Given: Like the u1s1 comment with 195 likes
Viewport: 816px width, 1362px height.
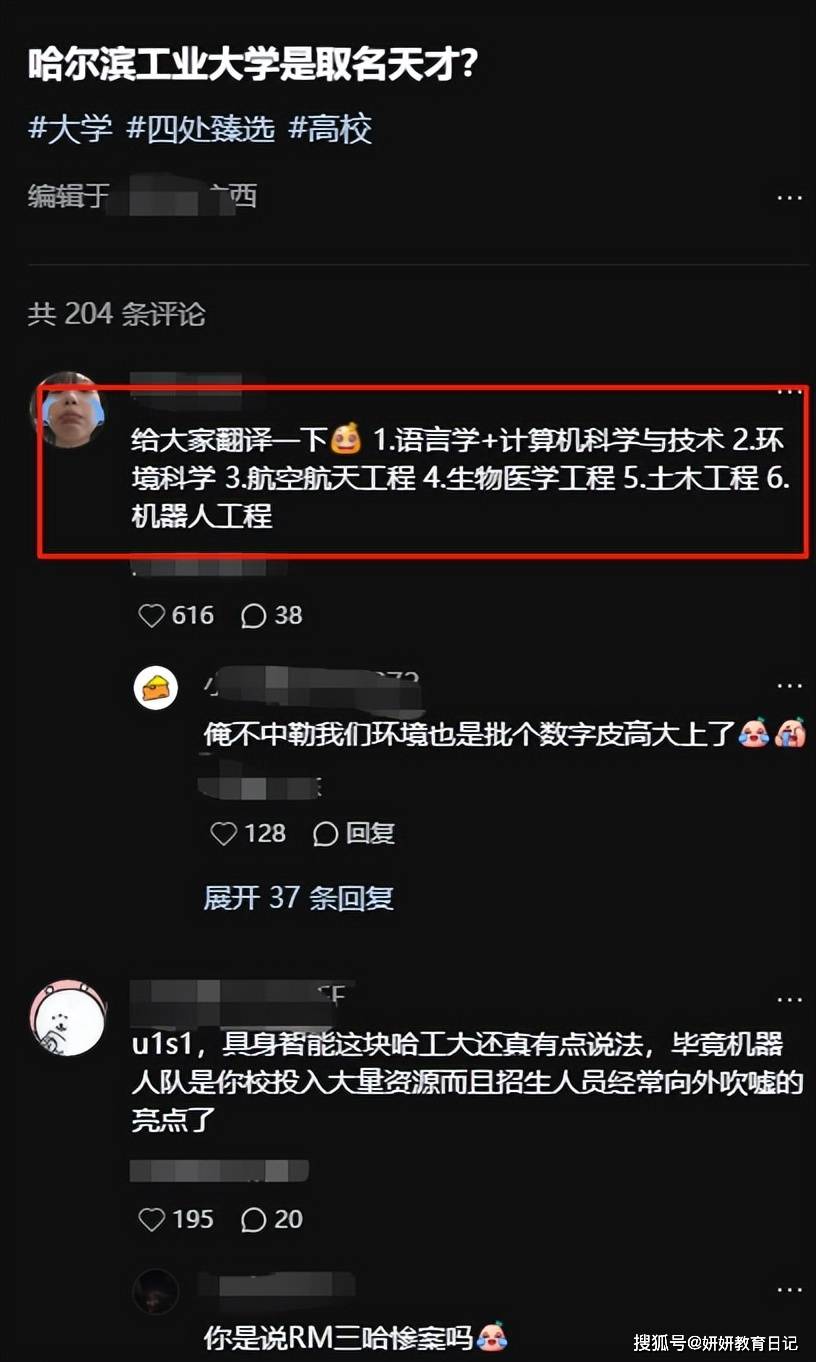Looking at the screenshot, I should (152, 1219).
